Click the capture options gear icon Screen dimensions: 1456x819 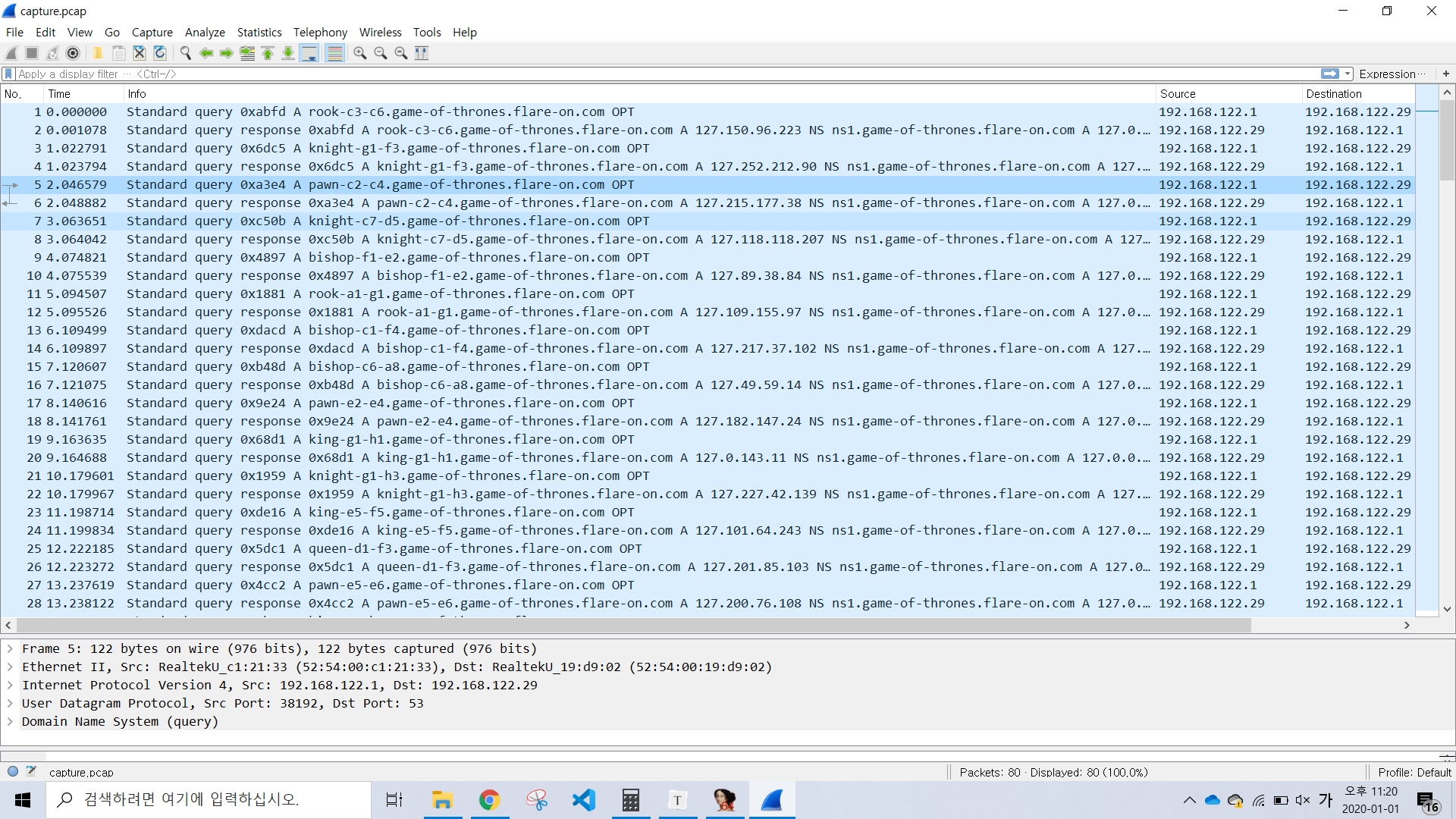(73, 53)
